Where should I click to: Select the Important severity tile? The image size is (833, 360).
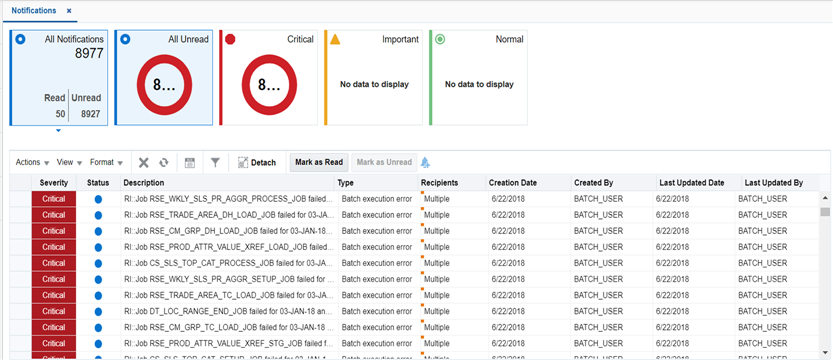[373, 78]
